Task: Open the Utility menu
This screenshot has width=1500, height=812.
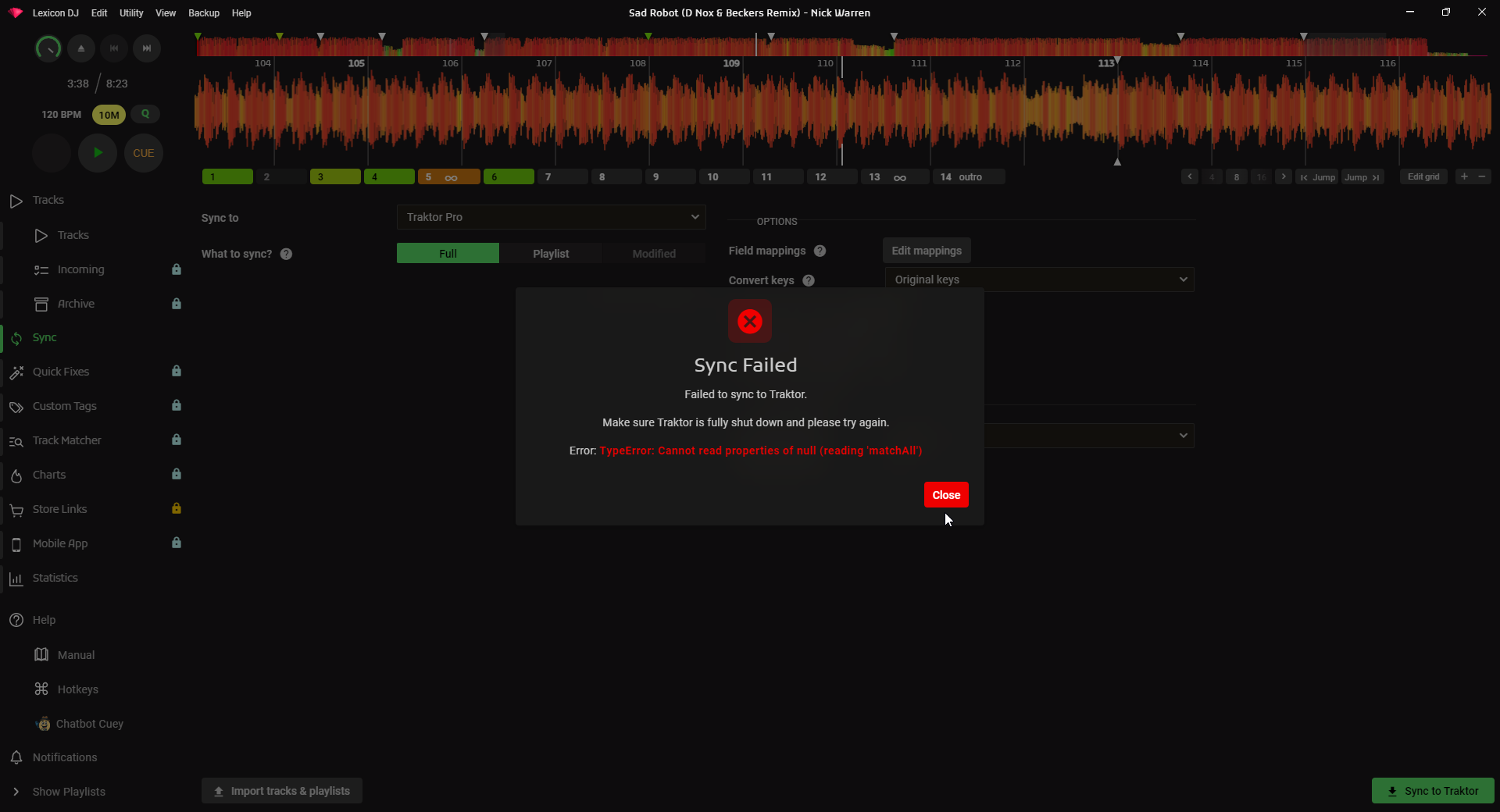Action: 131,13
